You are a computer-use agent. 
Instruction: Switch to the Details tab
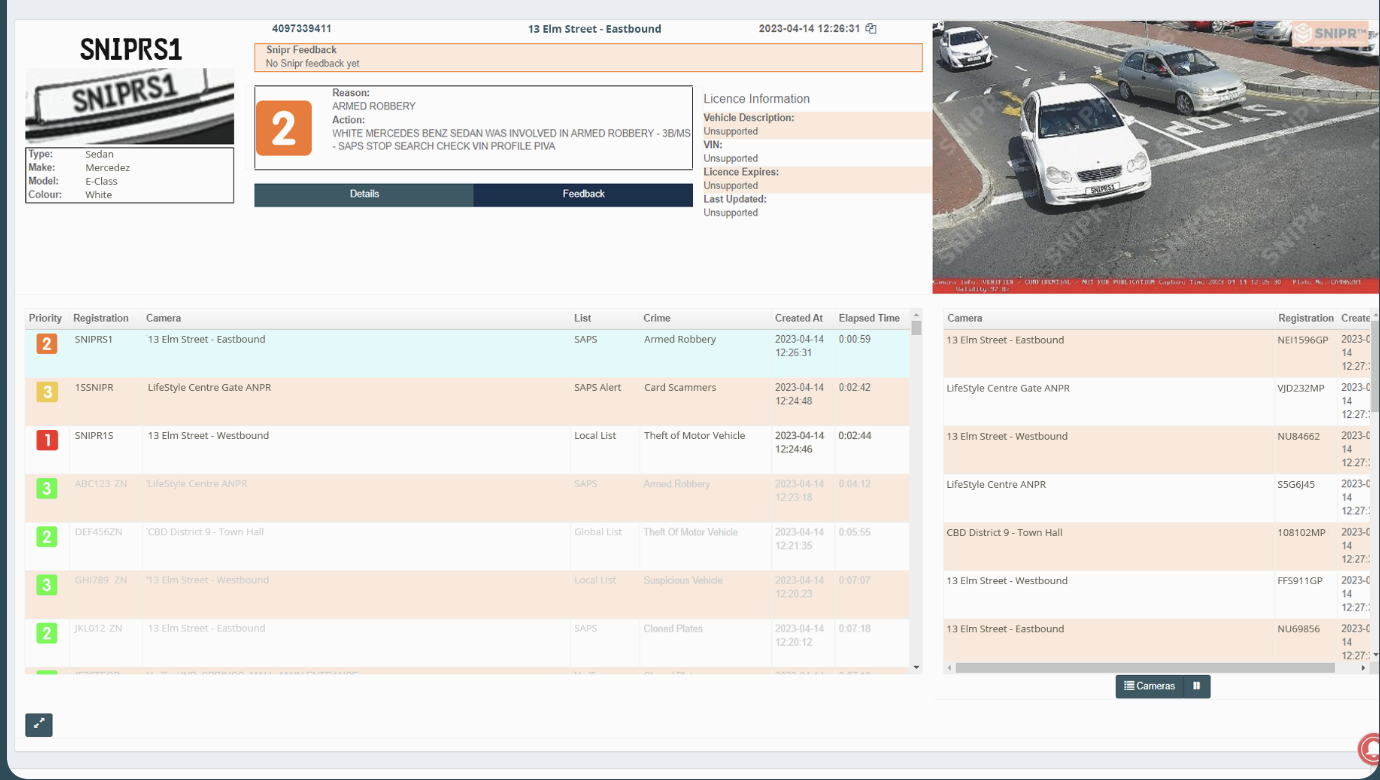(x=364, y=194)
